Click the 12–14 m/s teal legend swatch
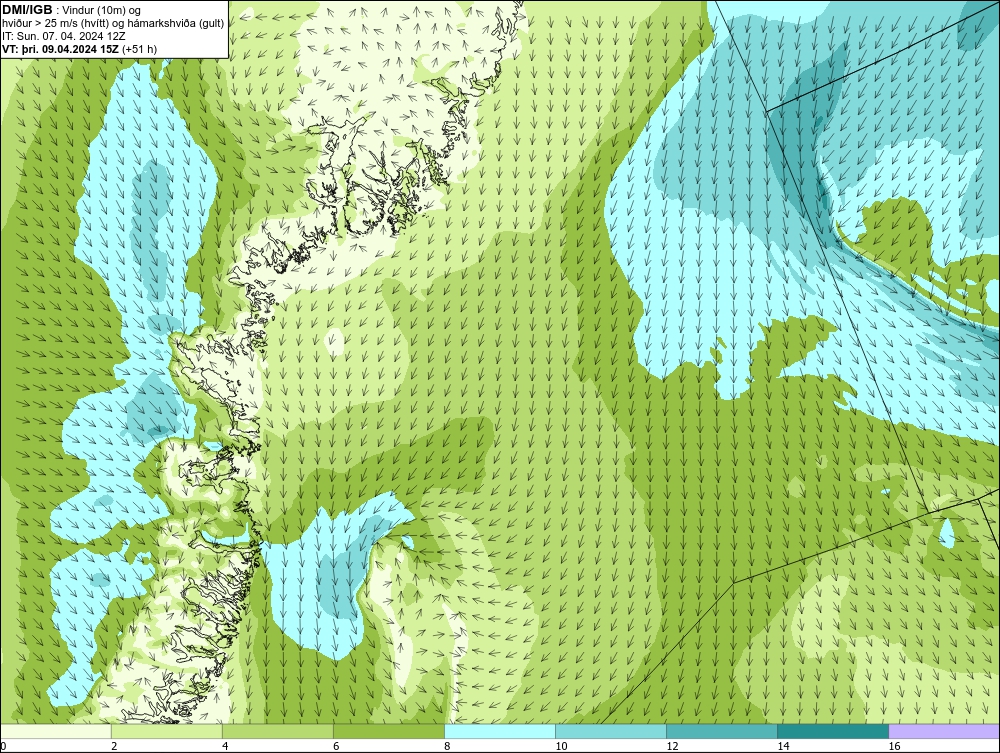The width and height of the screenshot is (1000, 753). pyautogui.click(x=722, y=731)
